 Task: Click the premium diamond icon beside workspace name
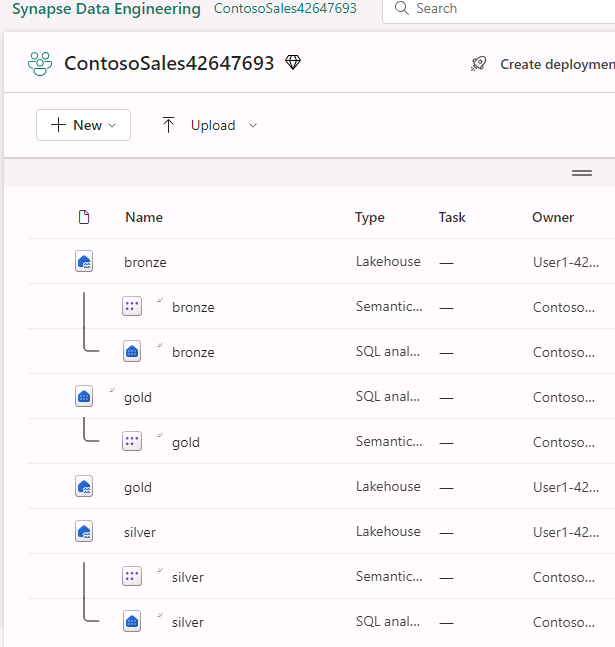(293, 63)
